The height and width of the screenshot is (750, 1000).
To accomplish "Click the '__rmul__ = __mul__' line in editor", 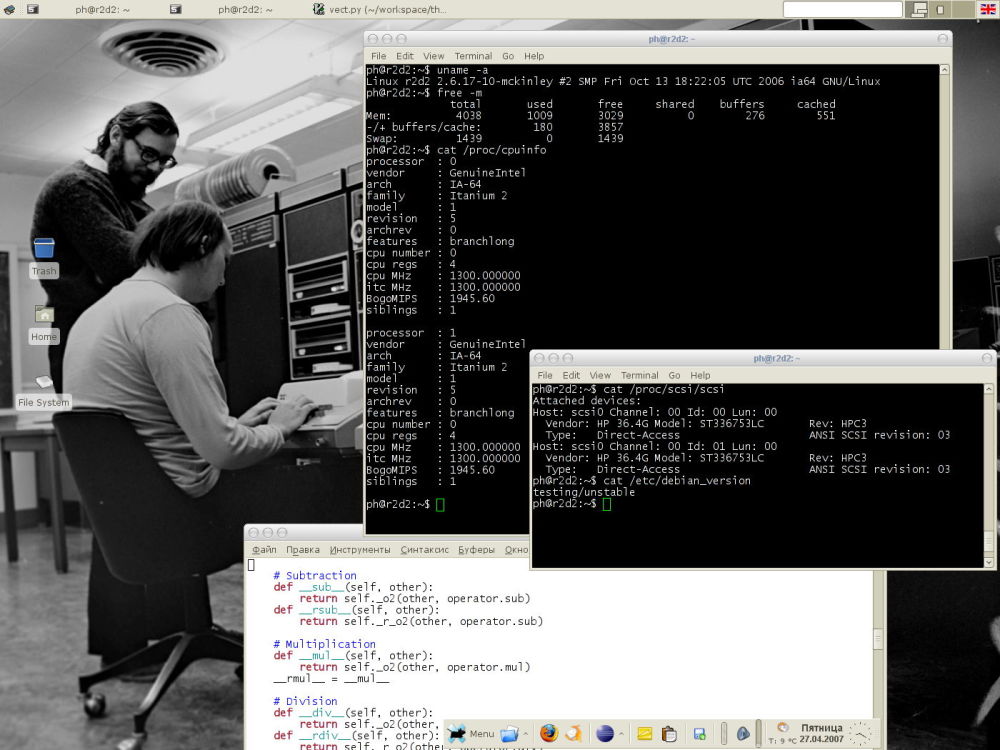I will (331, 679).
